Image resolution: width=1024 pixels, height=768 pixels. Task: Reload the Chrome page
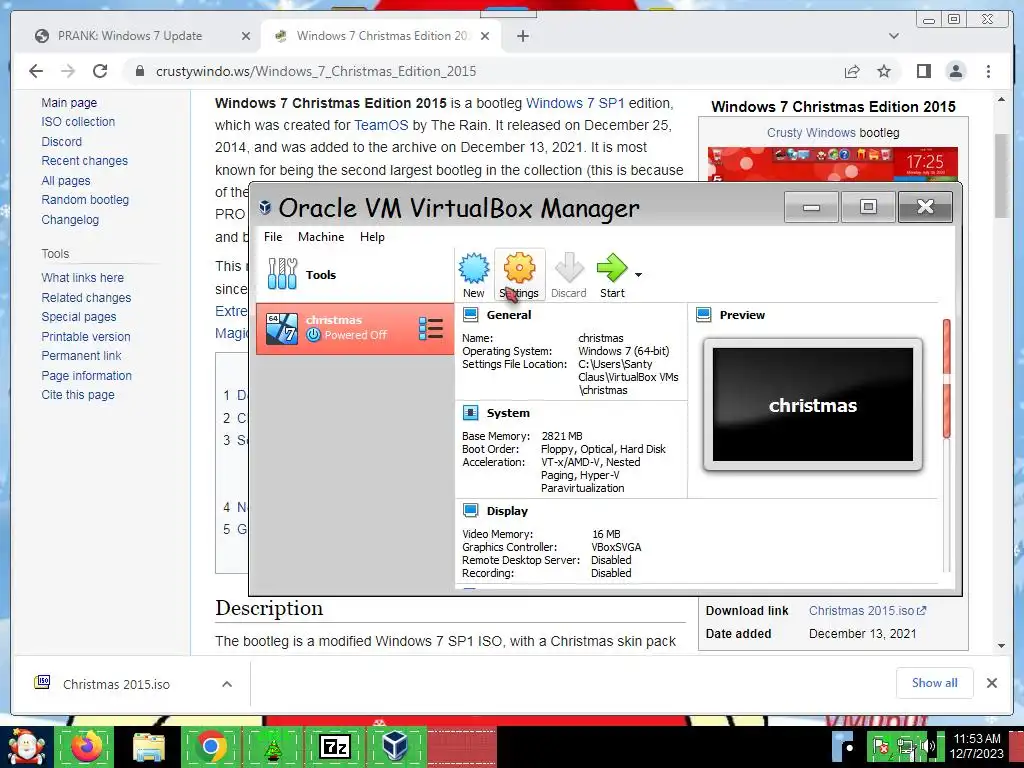coord(100,71)
